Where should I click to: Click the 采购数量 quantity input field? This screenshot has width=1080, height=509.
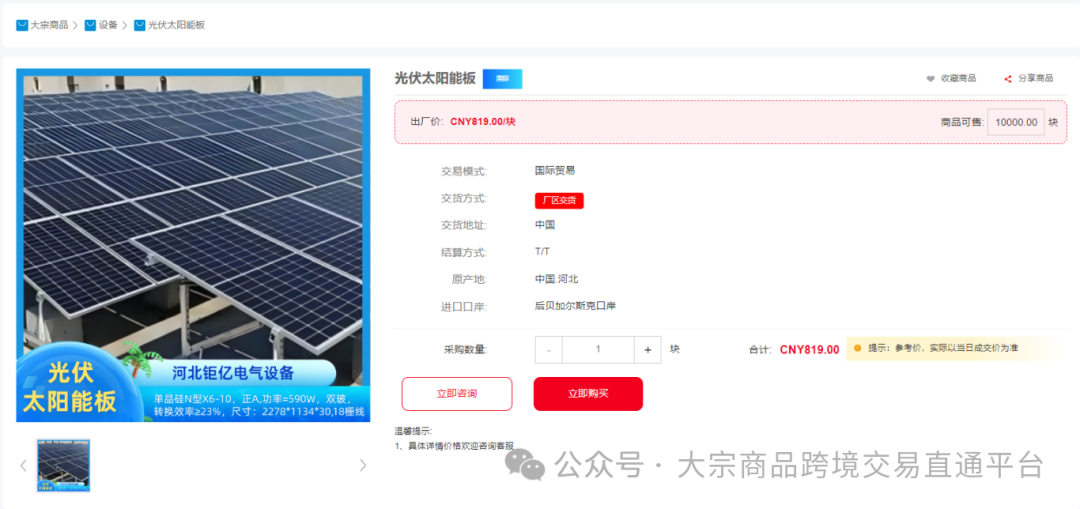(598, 349)
